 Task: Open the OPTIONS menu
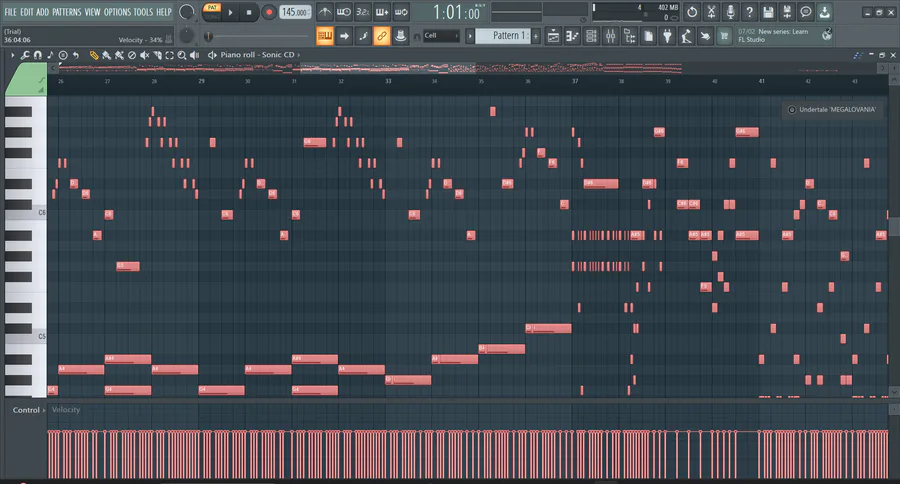point(117,11)
